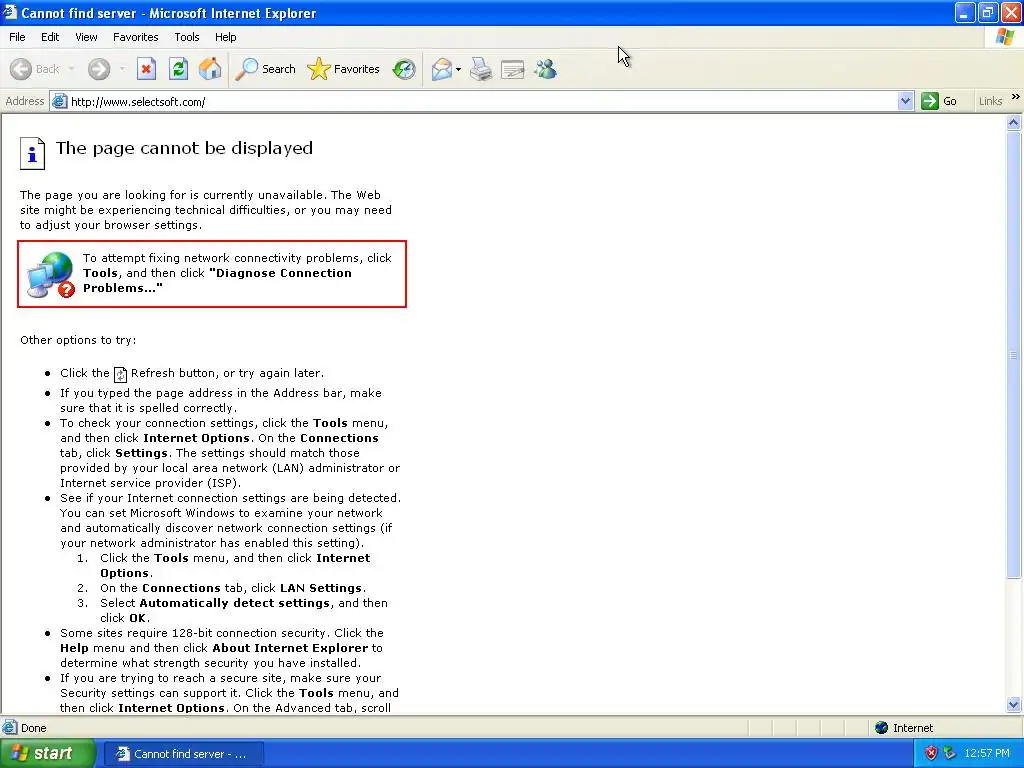Click the Windows flag logo in the menu bar
Image resolution: width=1024 pixels, height=768 pixels.
[x=1004, y=37]
